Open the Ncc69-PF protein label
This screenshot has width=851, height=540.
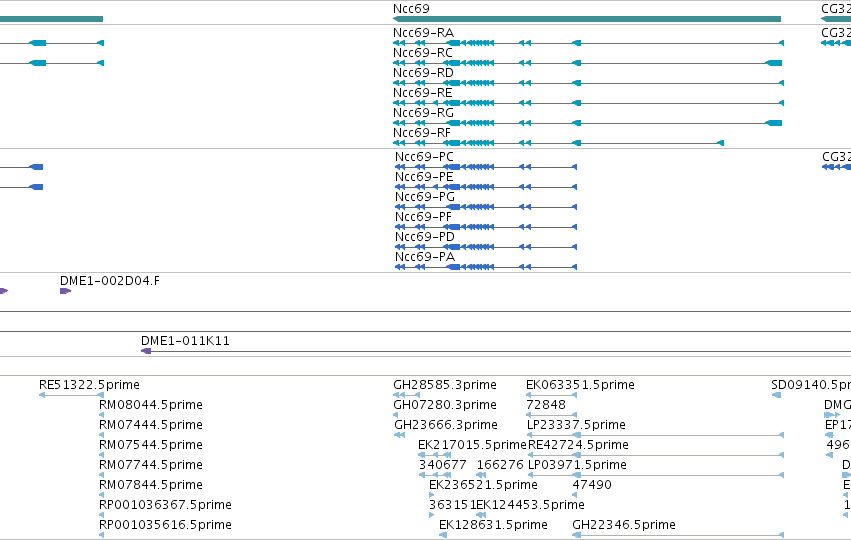(423, 217)
